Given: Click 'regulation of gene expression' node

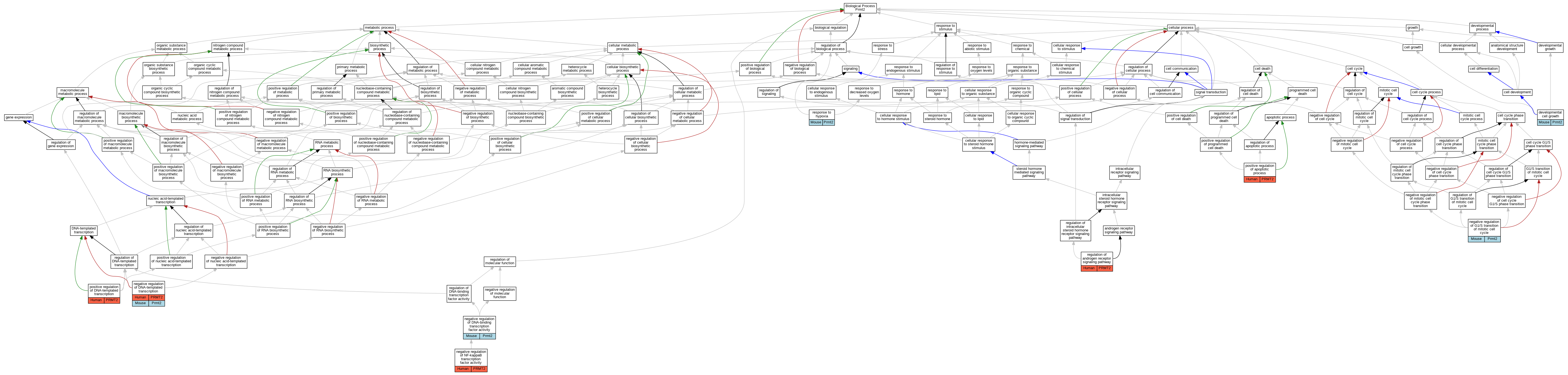Looking at the screenshot, I should coord(61,144).
